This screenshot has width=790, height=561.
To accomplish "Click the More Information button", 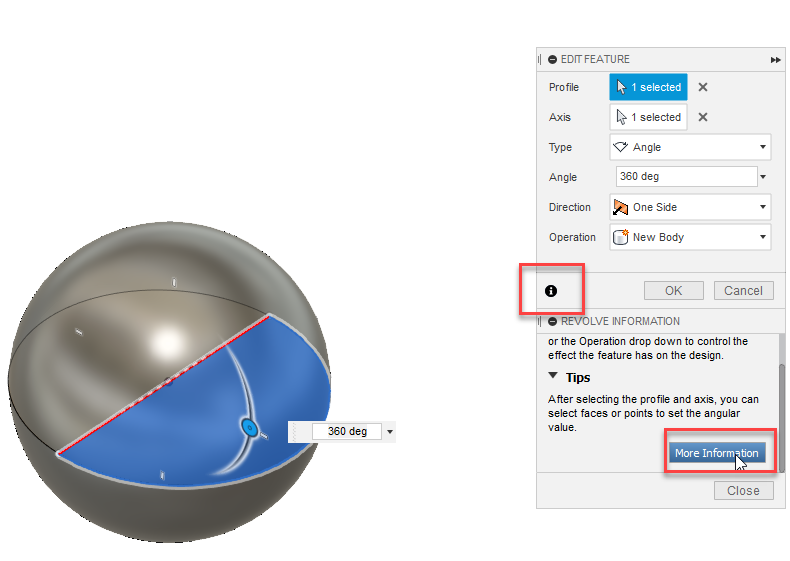I will tap(717, 453).
